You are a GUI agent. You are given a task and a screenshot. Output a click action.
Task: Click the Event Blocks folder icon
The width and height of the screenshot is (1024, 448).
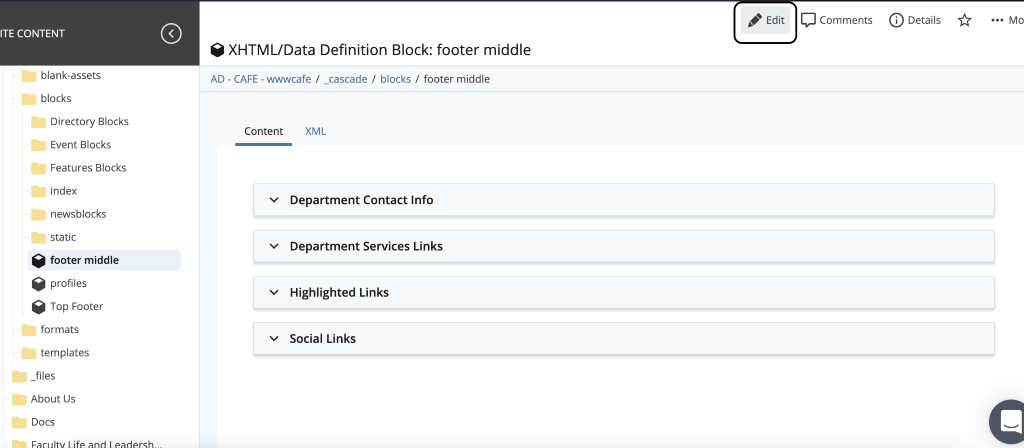(x=39, y=144)
